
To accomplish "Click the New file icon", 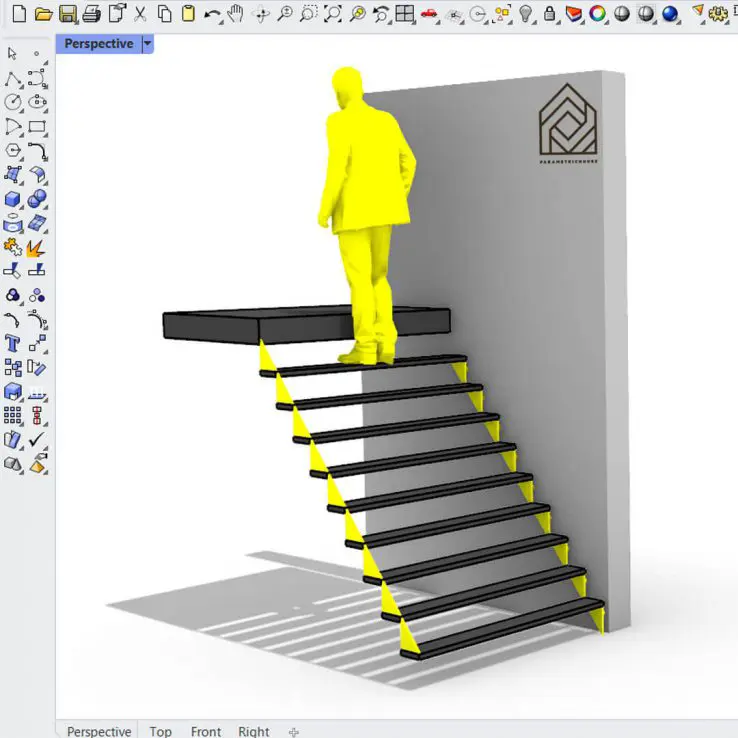I will click(18, 14).
